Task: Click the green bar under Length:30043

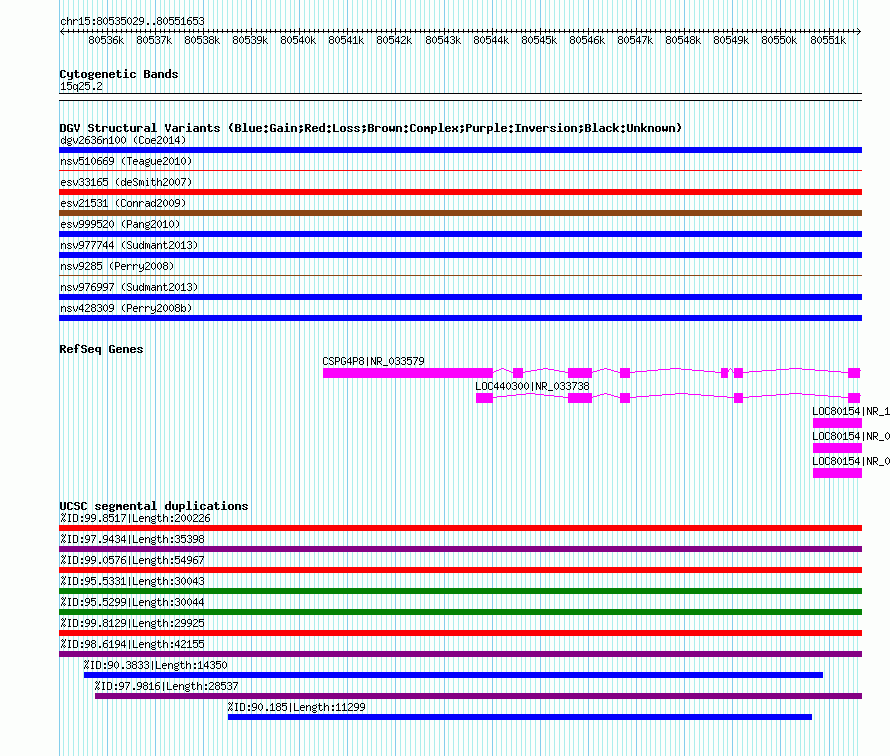Action: [460, 591]
